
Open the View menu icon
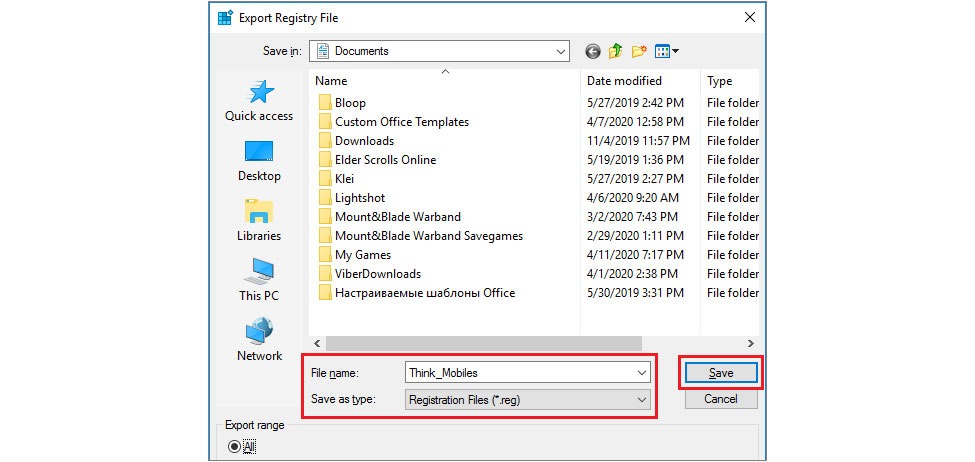tap(667, 52)
